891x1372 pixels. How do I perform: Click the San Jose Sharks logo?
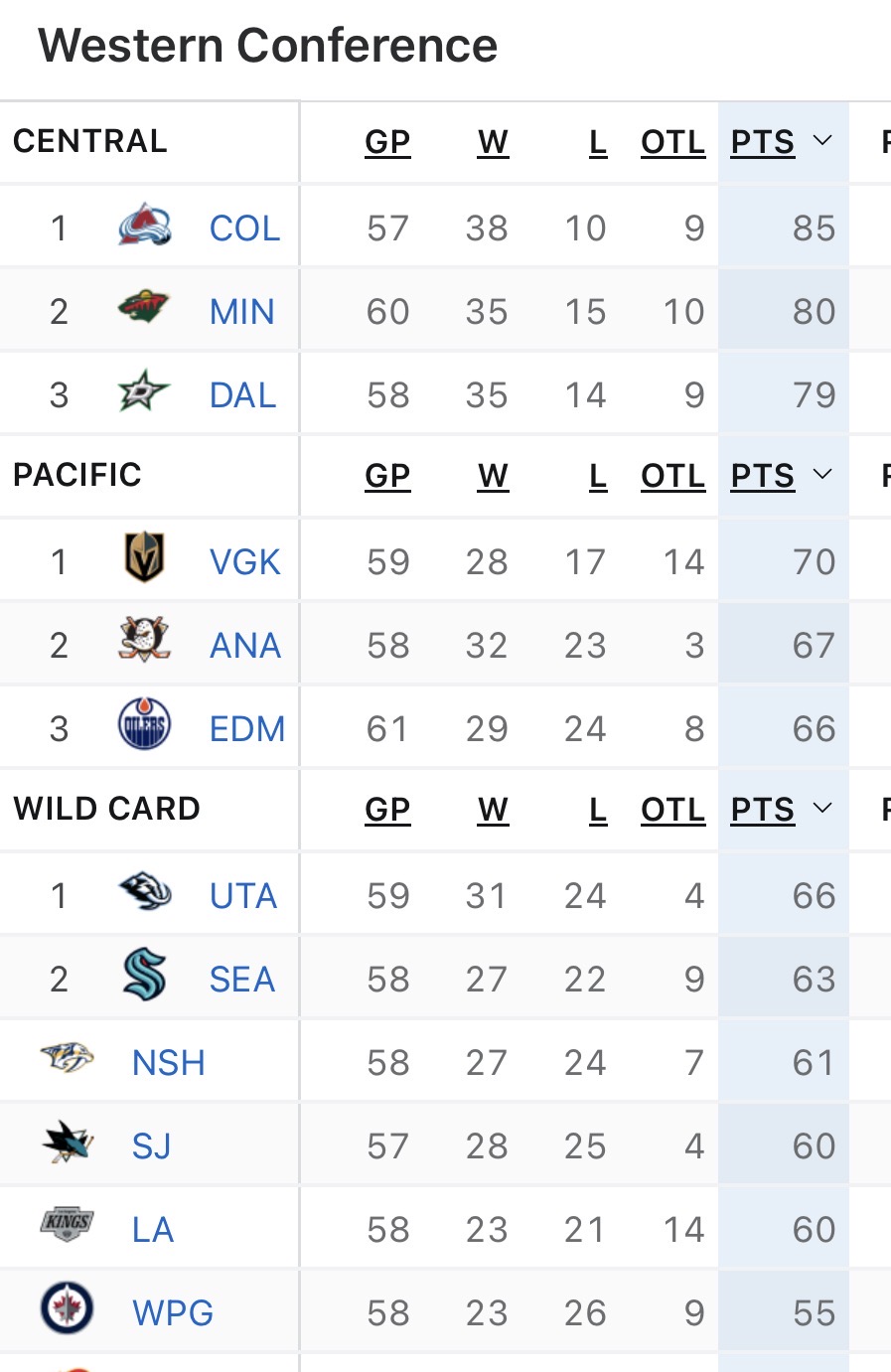68,1143
